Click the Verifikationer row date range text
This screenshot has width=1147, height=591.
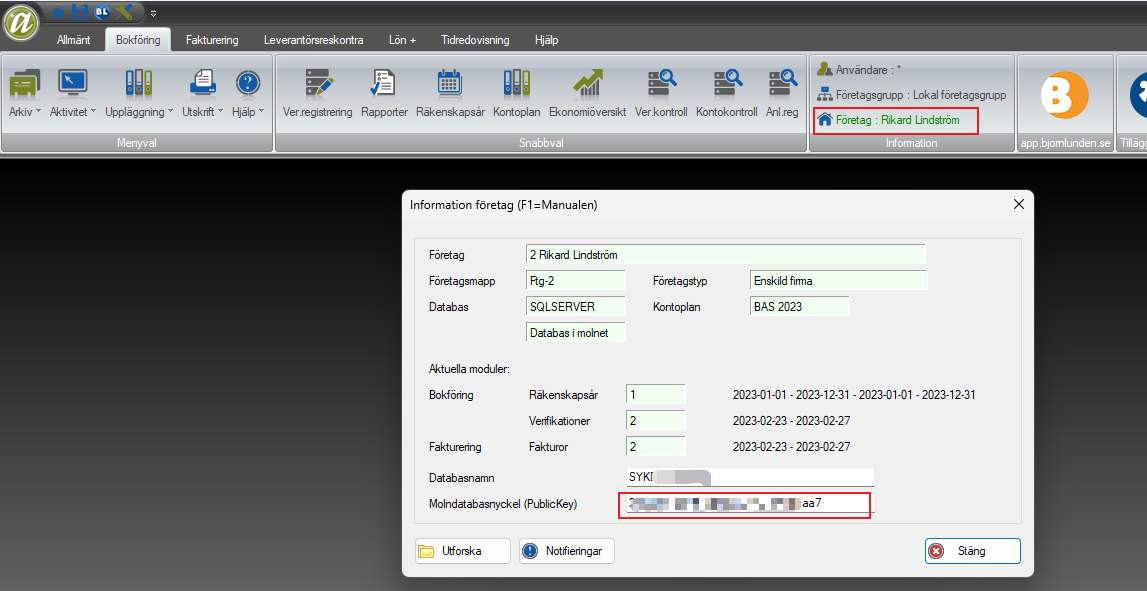pyautogui.click(x=791, y=421)
